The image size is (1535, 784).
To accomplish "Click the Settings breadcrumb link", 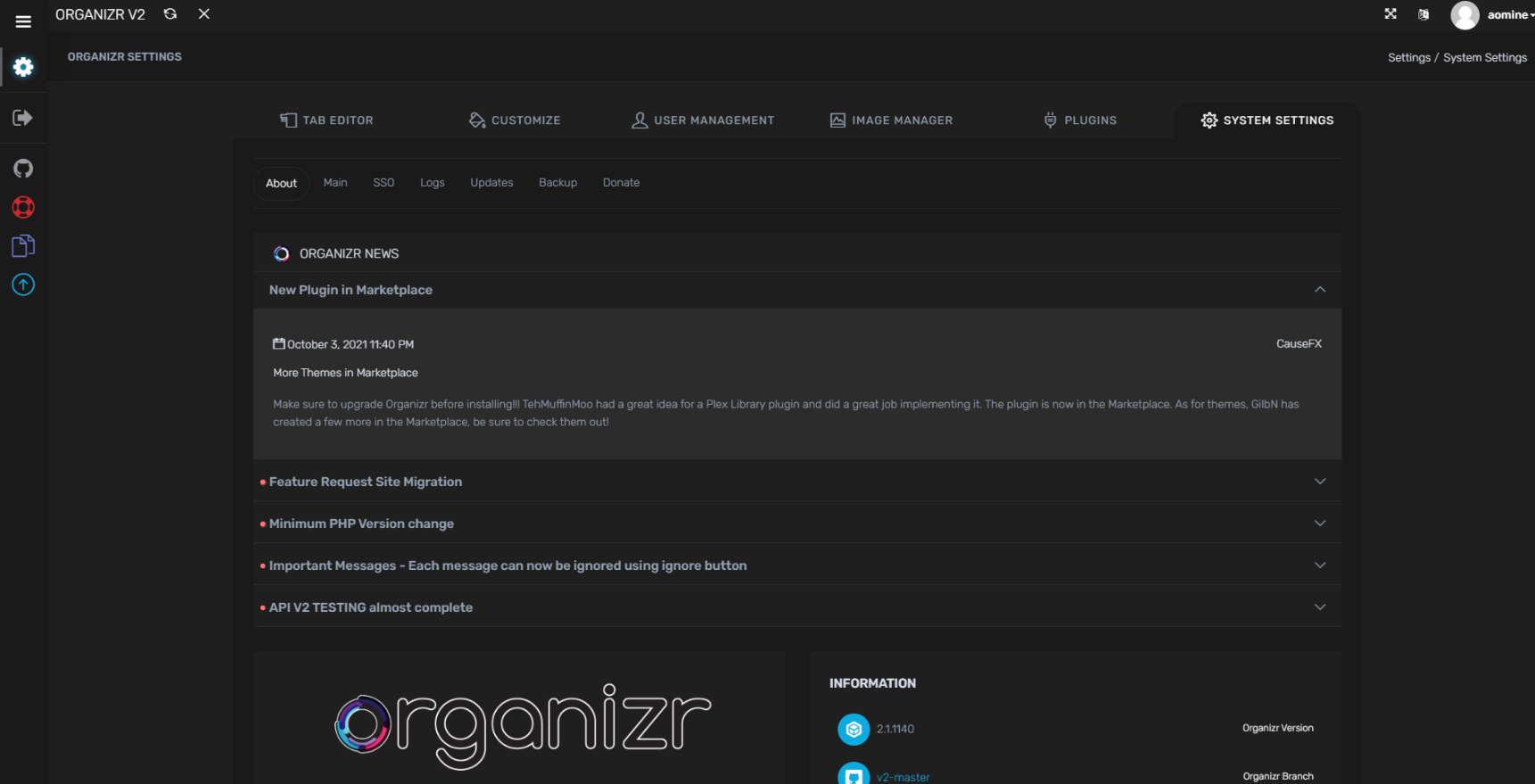I will click(1408, 58).
